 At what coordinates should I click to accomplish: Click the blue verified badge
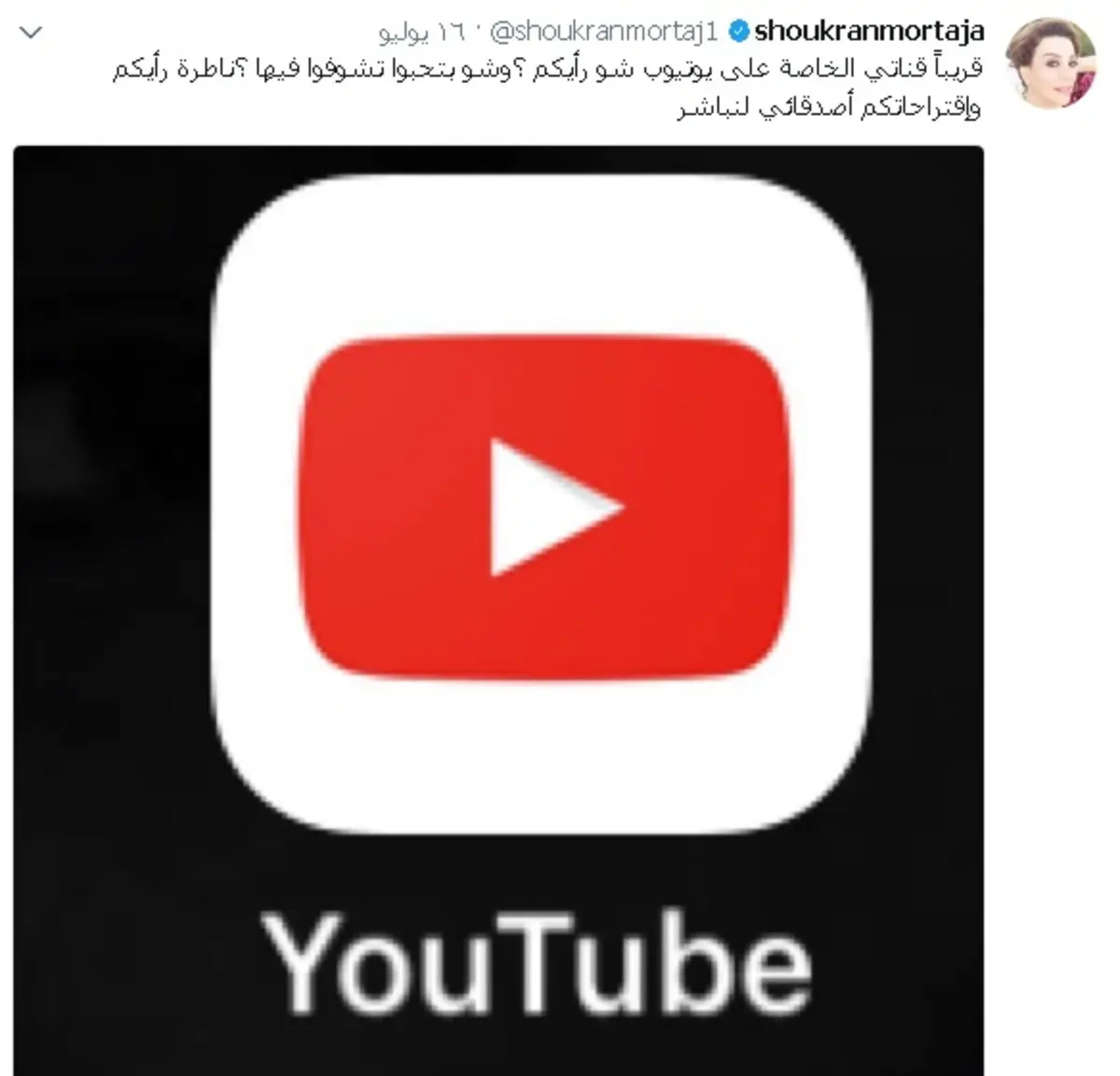pos(737,33)
